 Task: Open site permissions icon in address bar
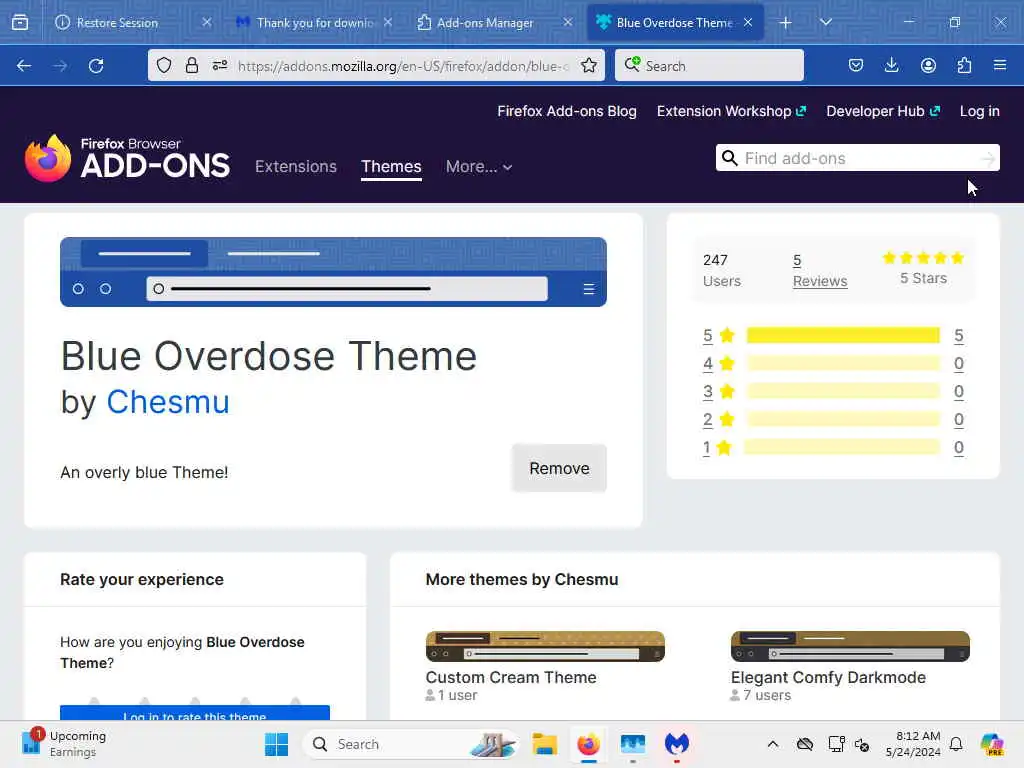coord(219,65)
